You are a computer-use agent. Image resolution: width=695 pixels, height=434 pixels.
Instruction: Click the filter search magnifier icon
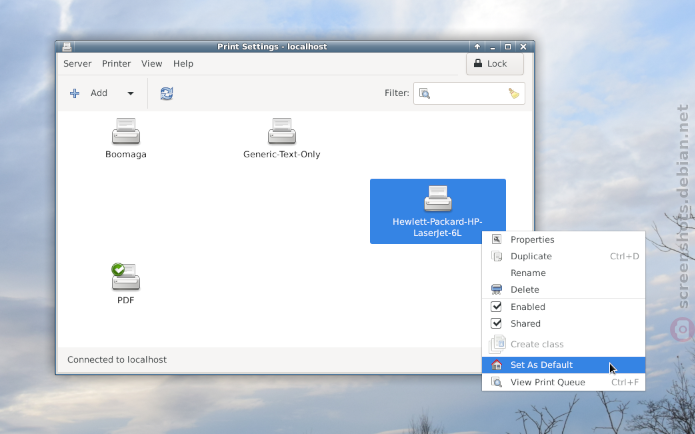pos(425,94)
